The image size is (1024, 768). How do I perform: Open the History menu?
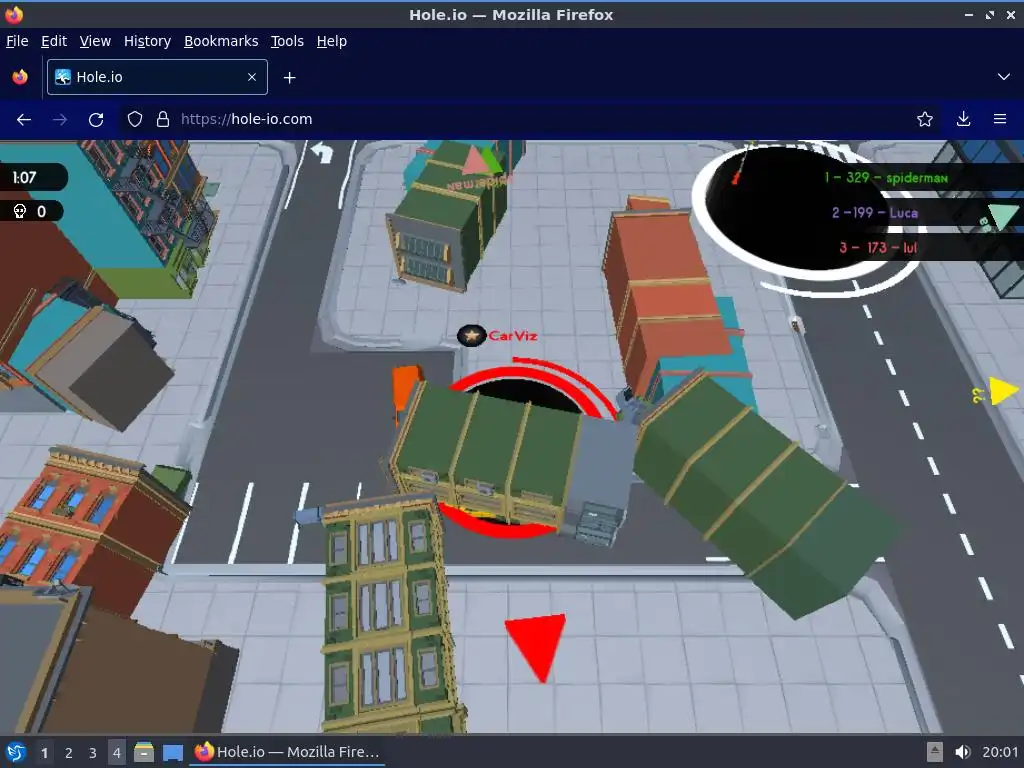coord(147,41)
